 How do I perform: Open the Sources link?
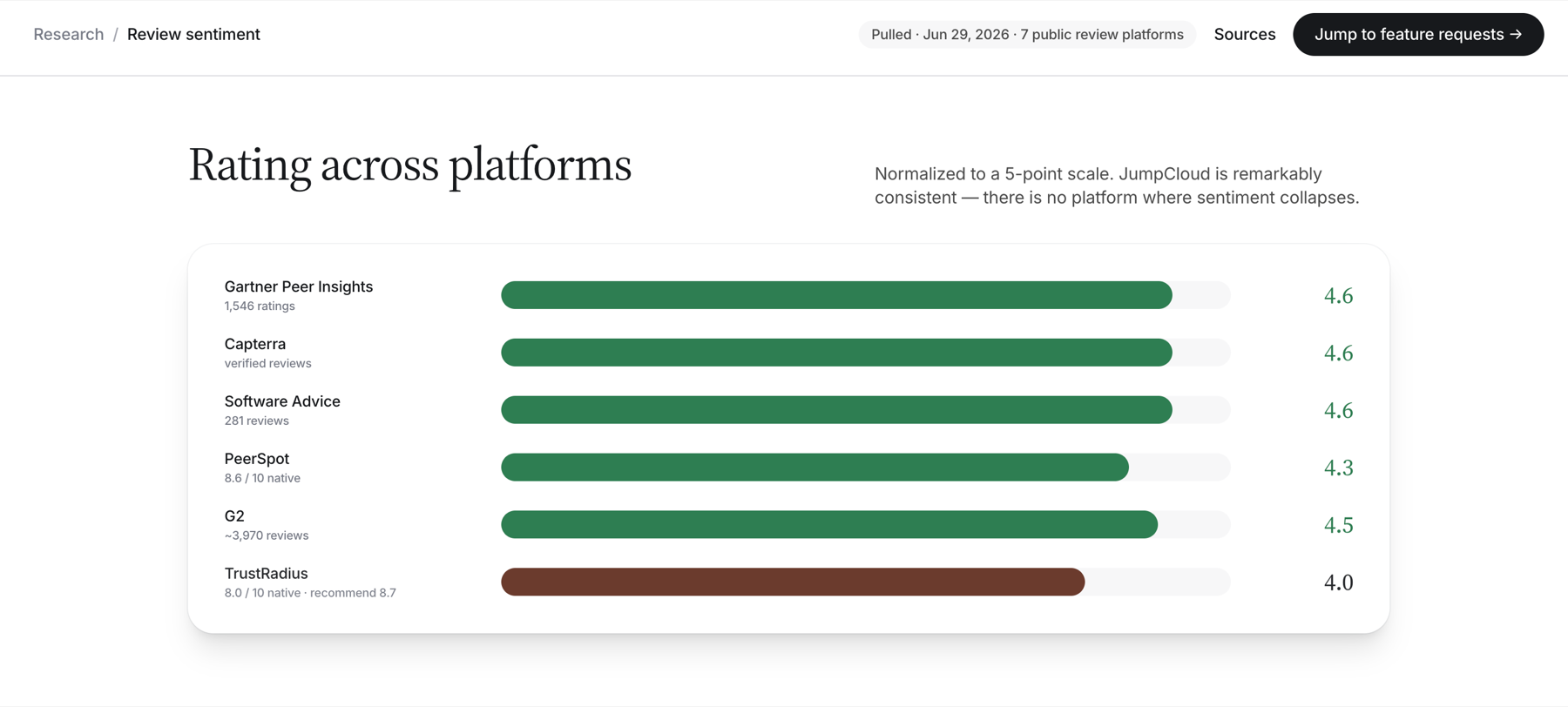click(1244, 34)
